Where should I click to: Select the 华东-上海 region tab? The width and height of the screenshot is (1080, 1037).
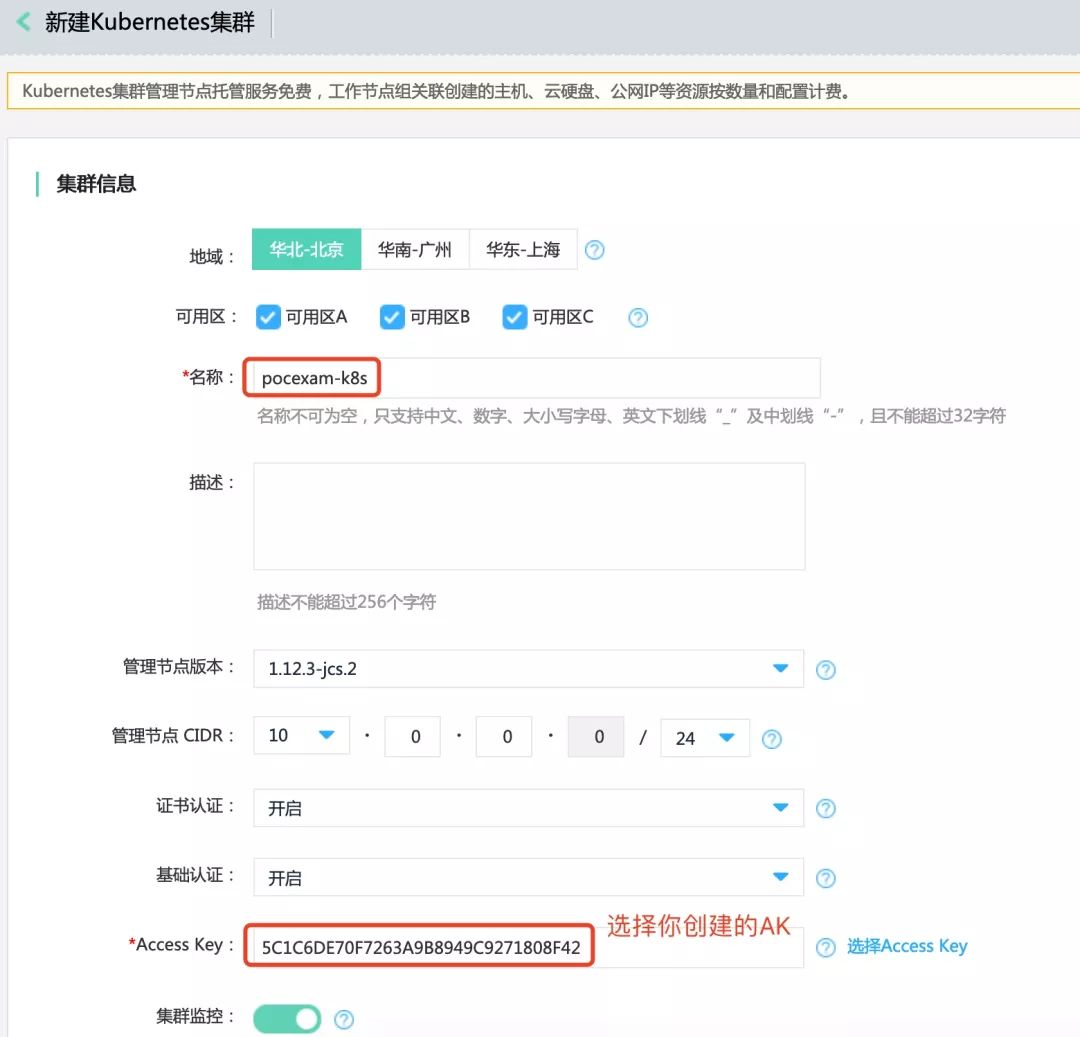click(x=522, y=249)
